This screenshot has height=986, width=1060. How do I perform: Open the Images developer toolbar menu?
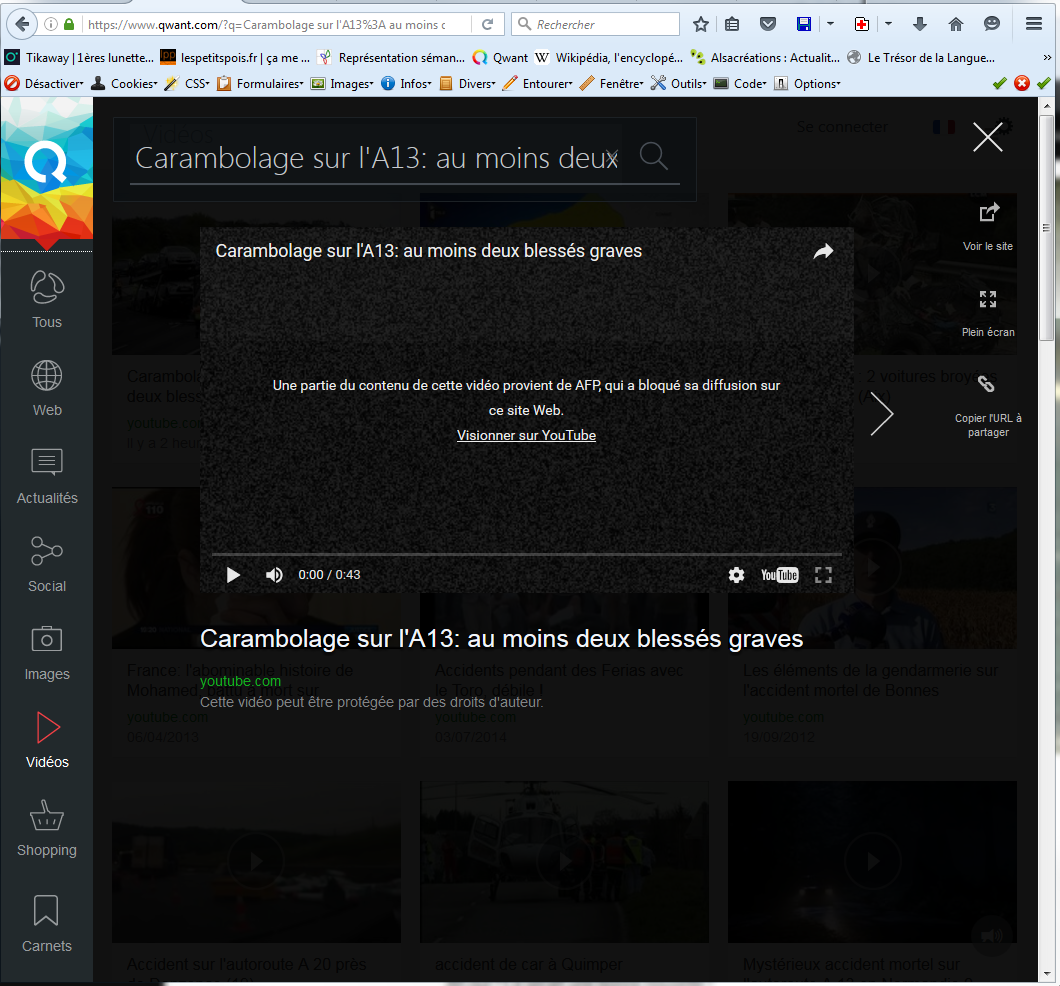pos(342,83)
